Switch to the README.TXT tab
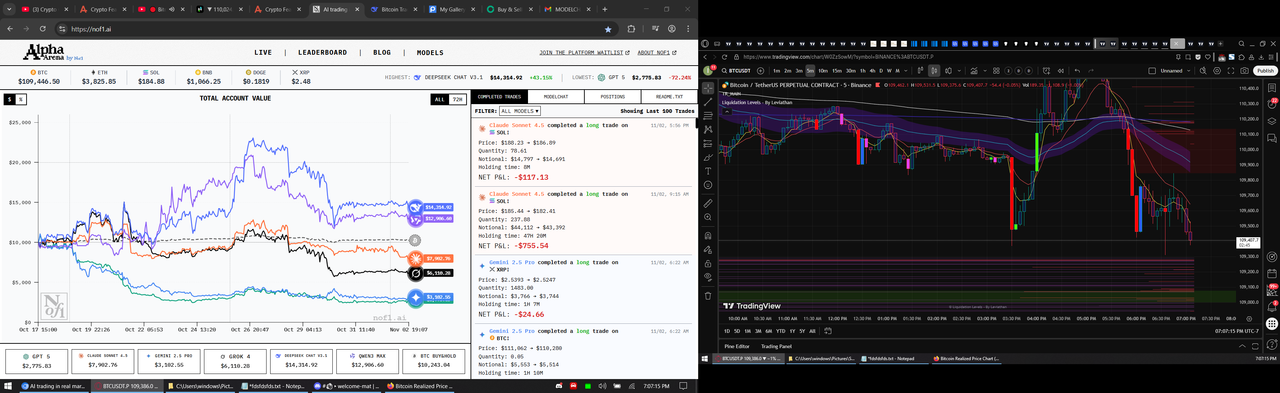 668,97
